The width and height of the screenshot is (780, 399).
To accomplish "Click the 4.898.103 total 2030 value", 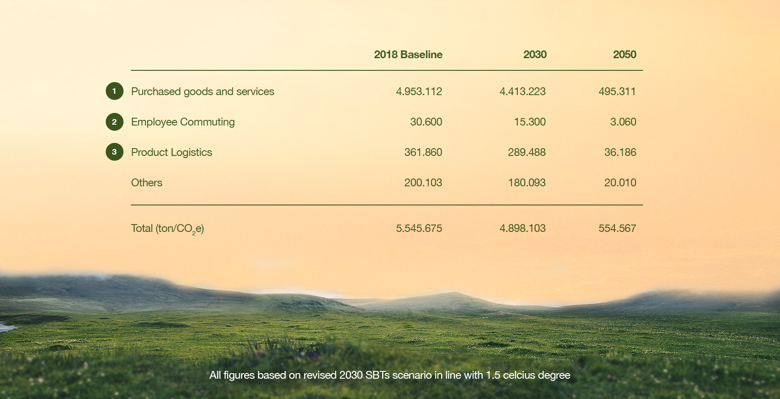I will click(522, 228).
